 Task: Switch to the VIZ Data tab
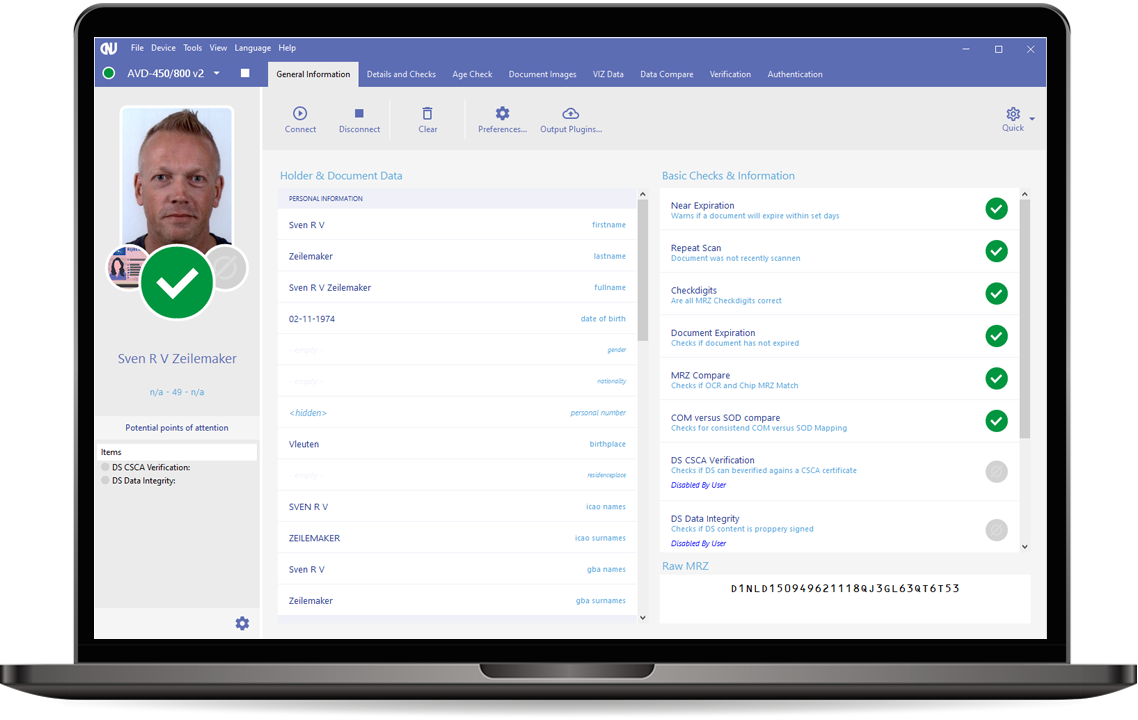[x=608, y=74]
